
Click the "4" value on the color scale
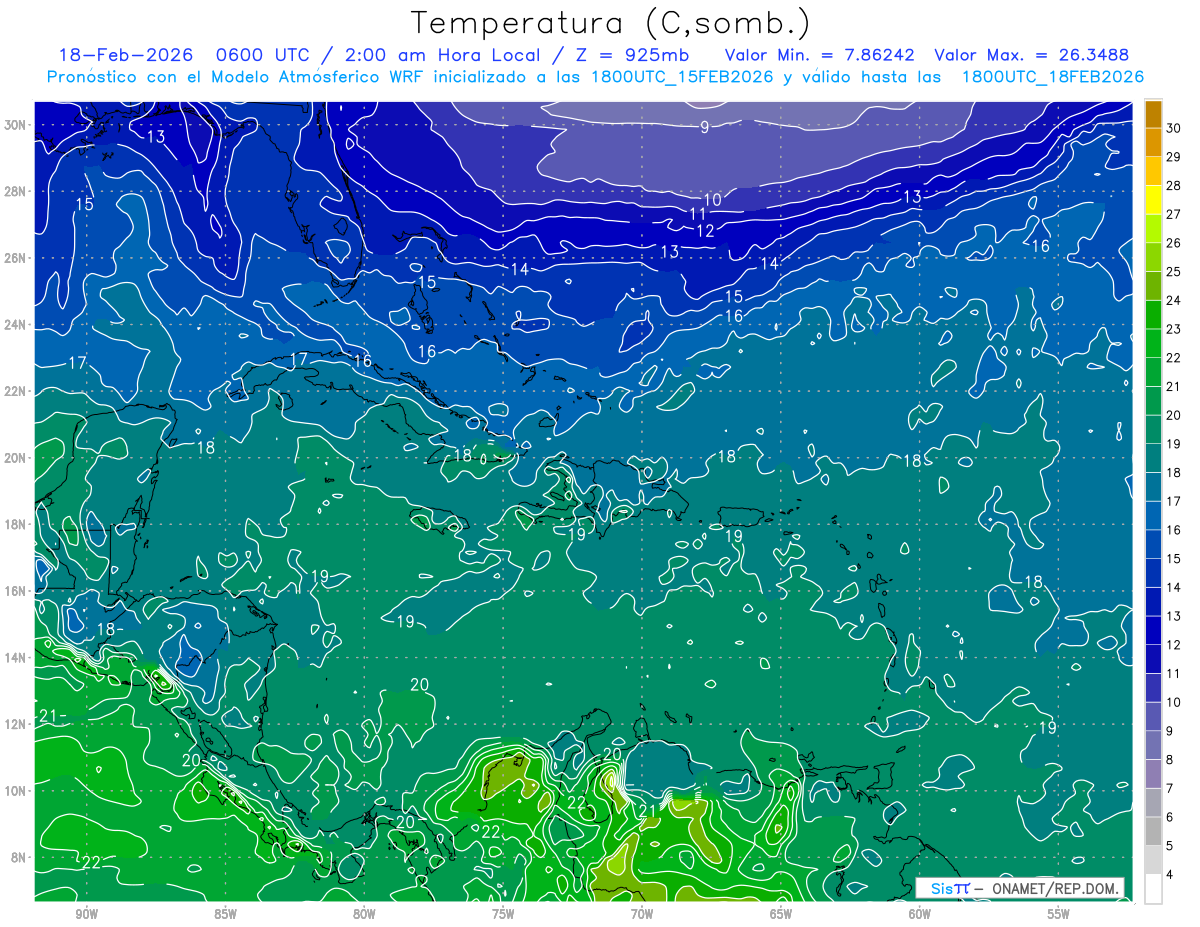[1171, 875]
